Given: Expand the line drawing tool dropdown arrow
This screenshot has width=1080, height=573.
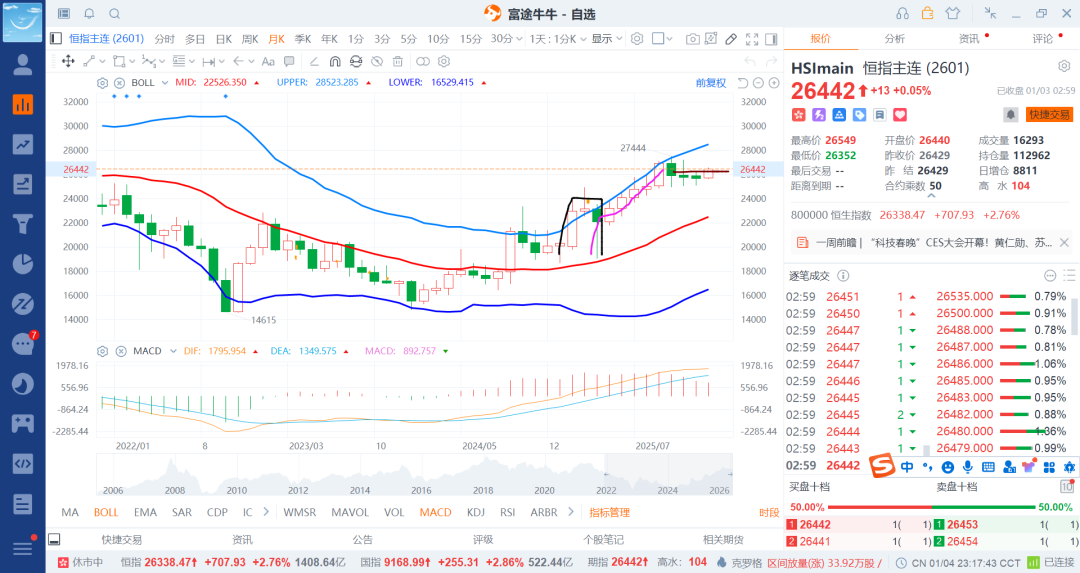Looking at the screenshot, I should click(101, 61).
